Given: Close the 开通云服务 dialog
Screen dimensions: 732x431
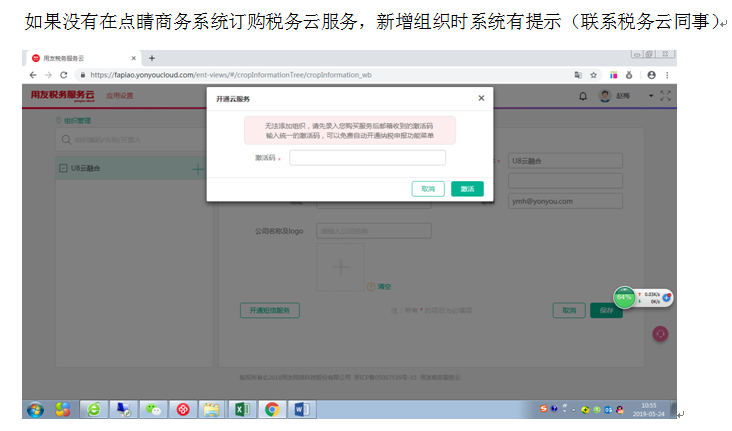Looking at the screenshot, I should (x=481, y=98).
